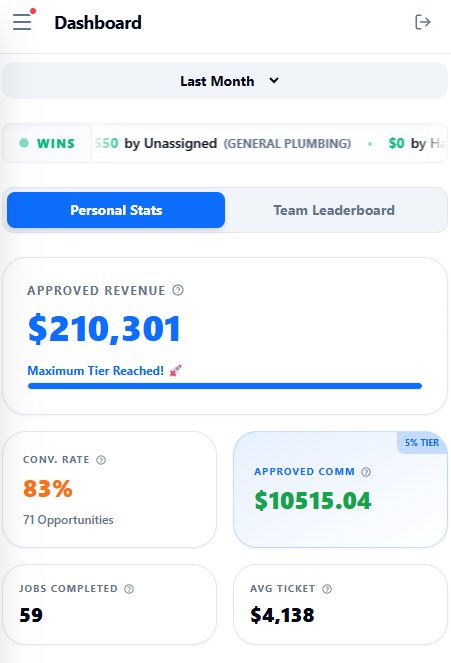Click the Unassigned General Plumbing win ticker
This screenshot has width=451, height=663.
(x=223, y=143)
